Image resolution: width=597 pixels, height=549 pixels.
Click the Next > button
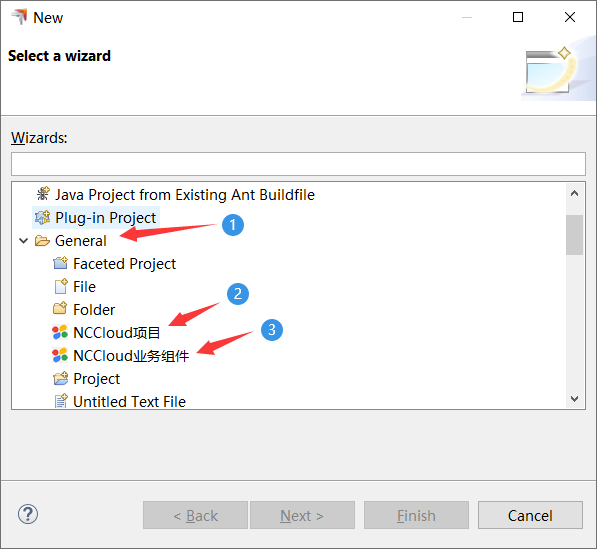point(302,515)
